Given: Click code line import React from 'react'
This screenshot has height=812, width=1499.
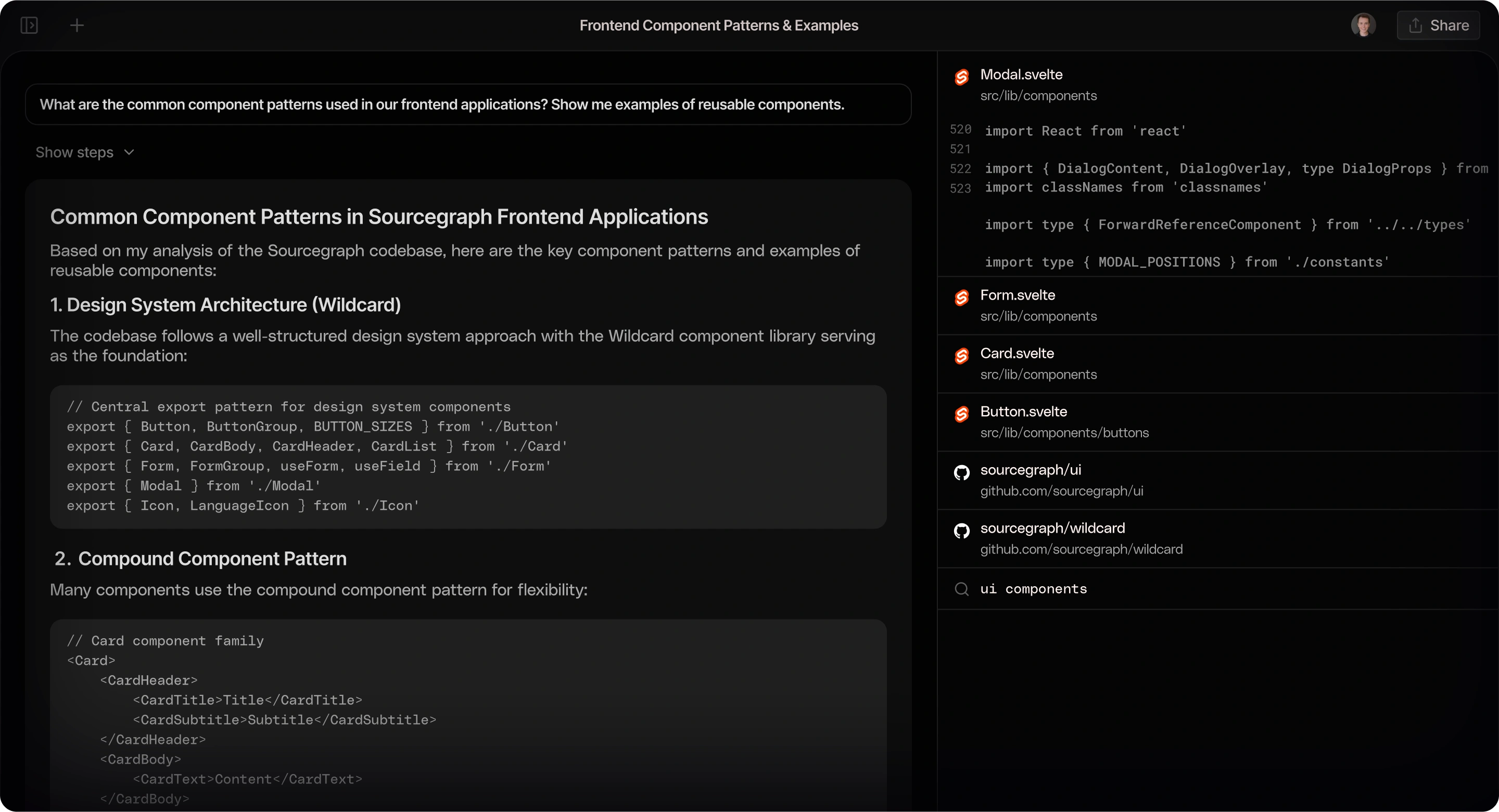Looking at the screenshot, I should 1085,131.
